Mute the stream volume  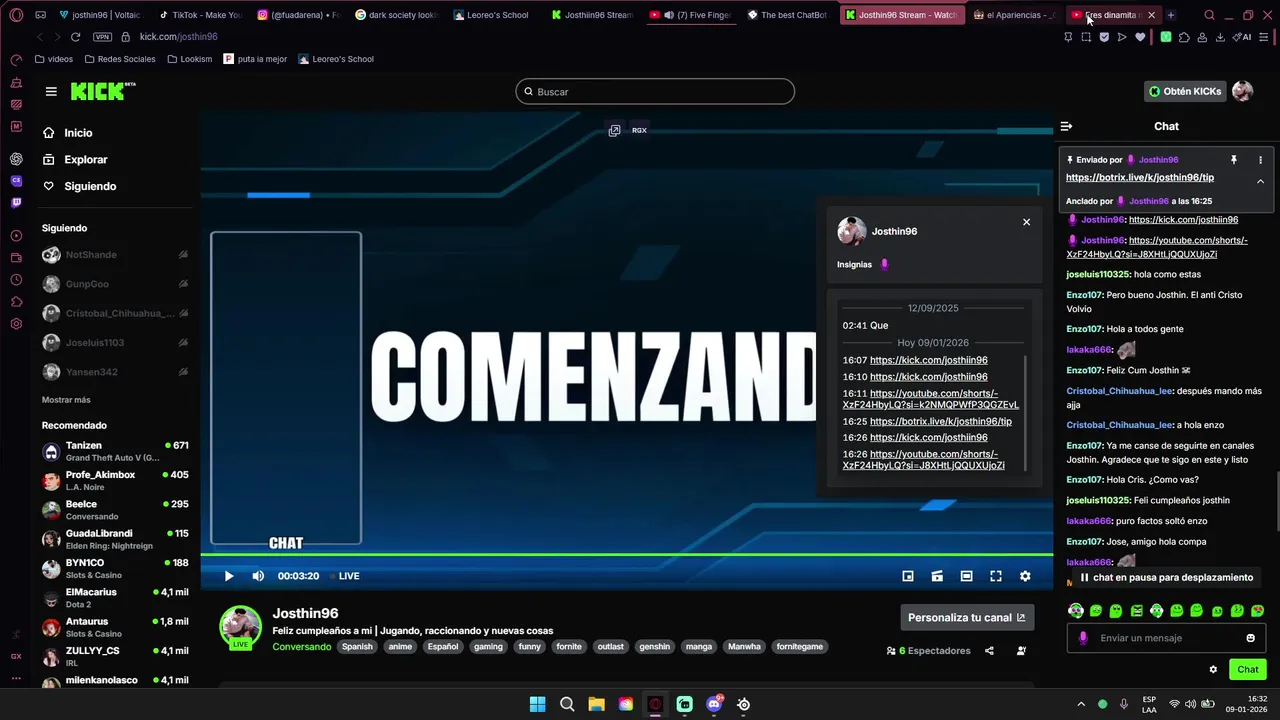click(x=258, y=576)
